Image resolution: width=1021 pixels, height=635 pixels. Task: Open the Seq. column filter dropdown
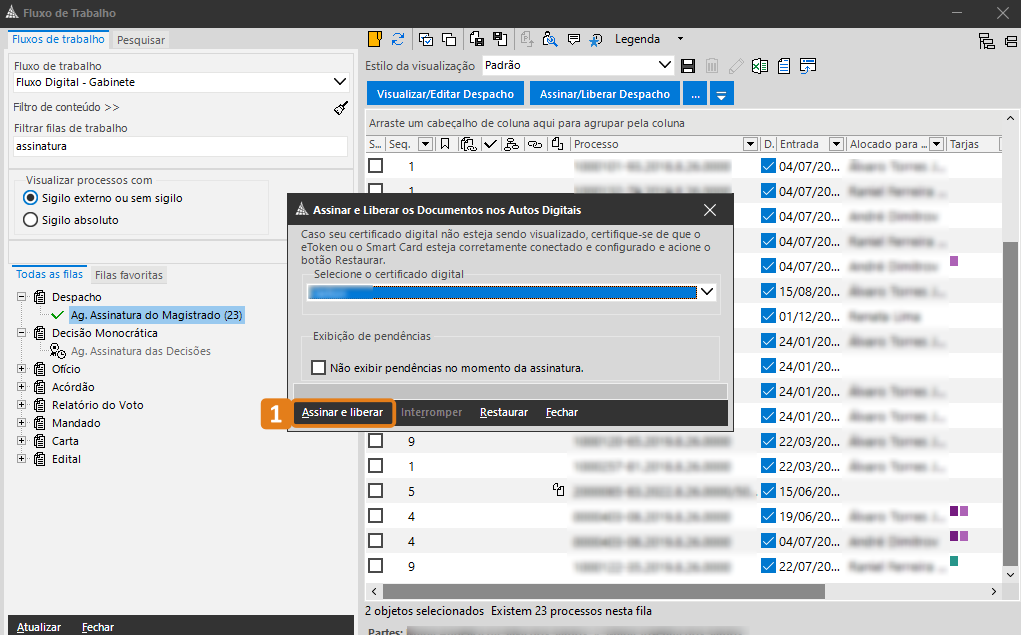425,144
